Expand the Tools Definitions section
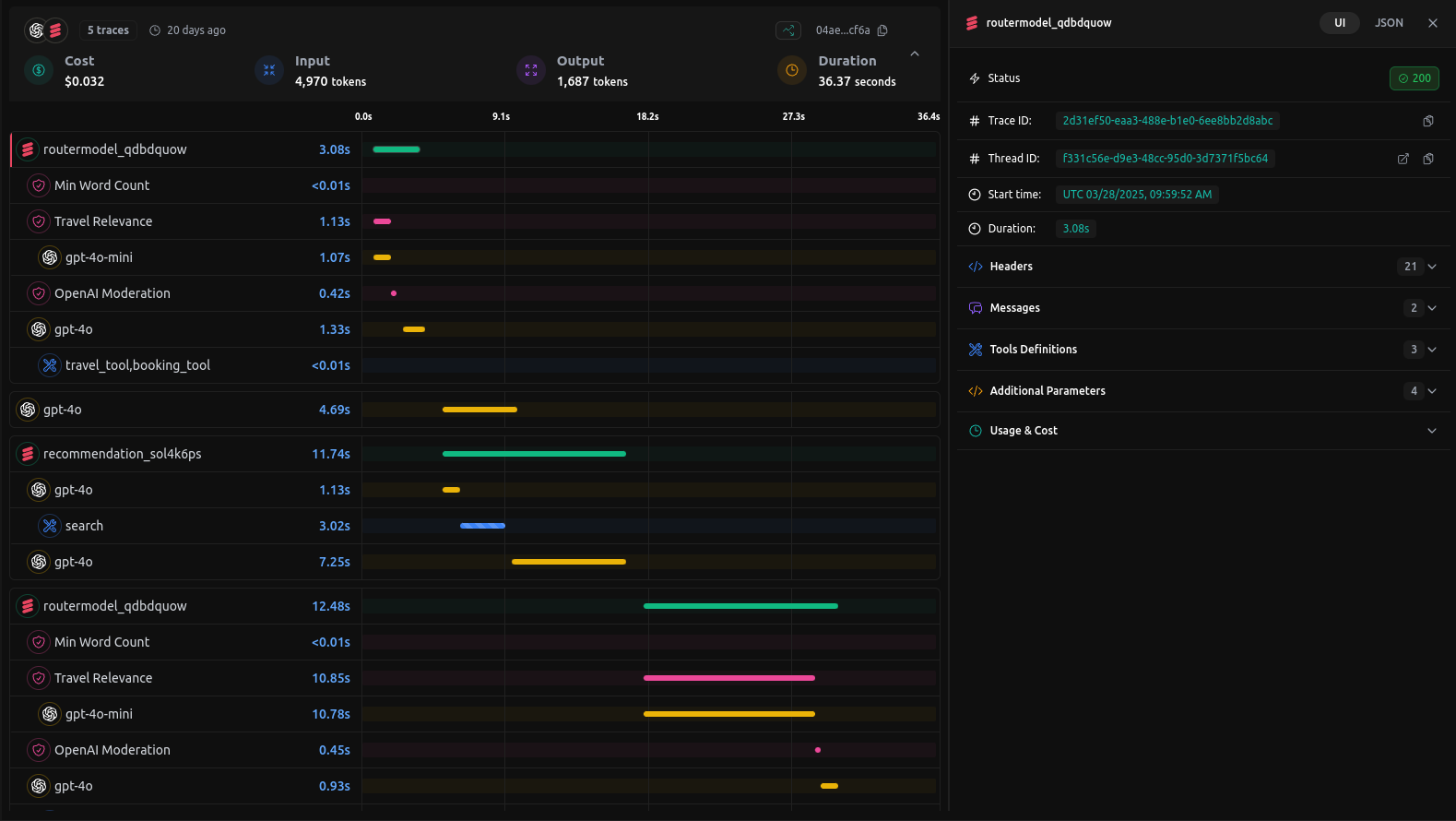This screenshot has width=1456, height=821. click(x=1431, y=350)
